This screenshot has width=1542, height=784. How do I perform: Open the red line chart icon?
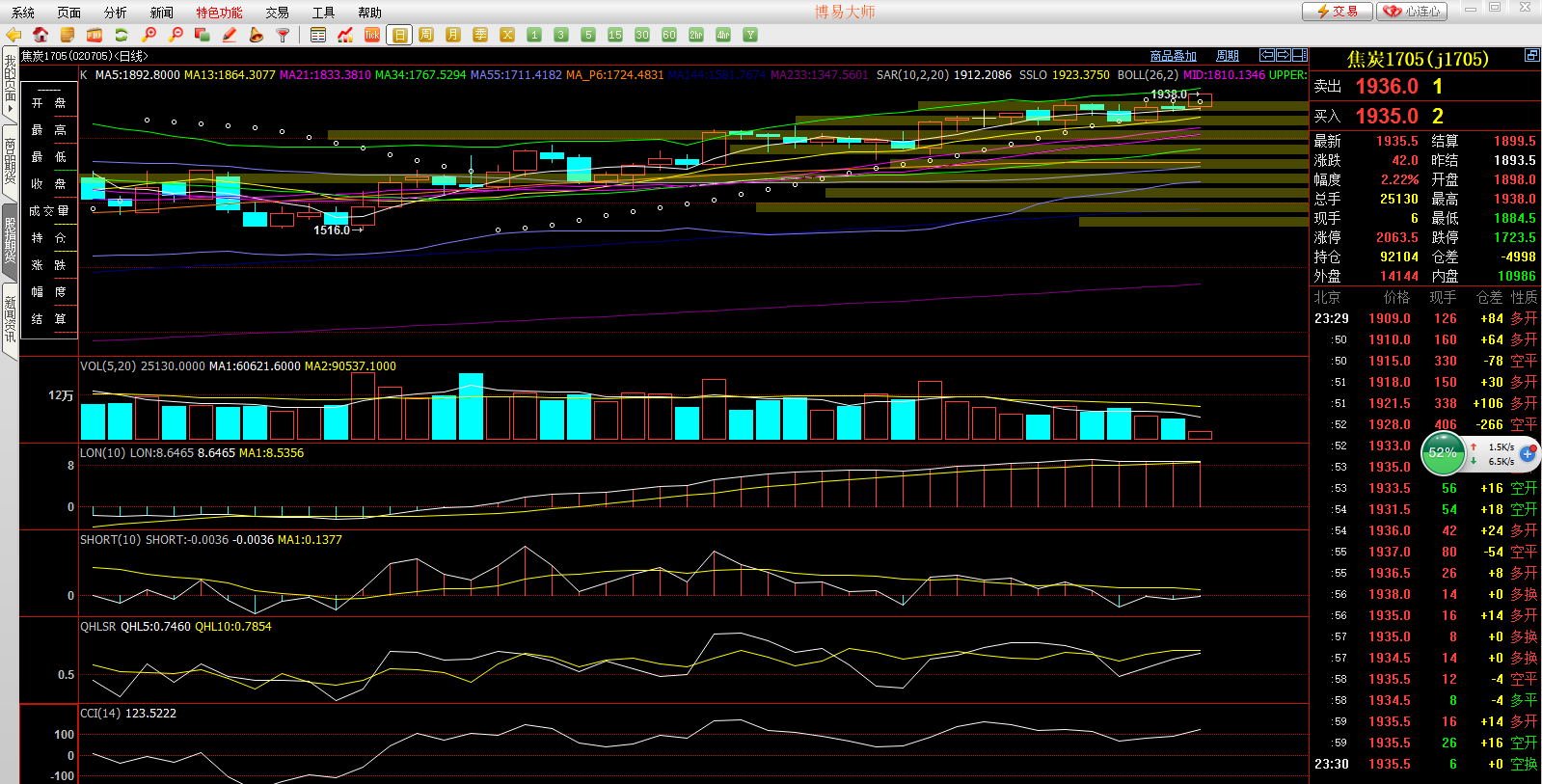pos(345,35)
